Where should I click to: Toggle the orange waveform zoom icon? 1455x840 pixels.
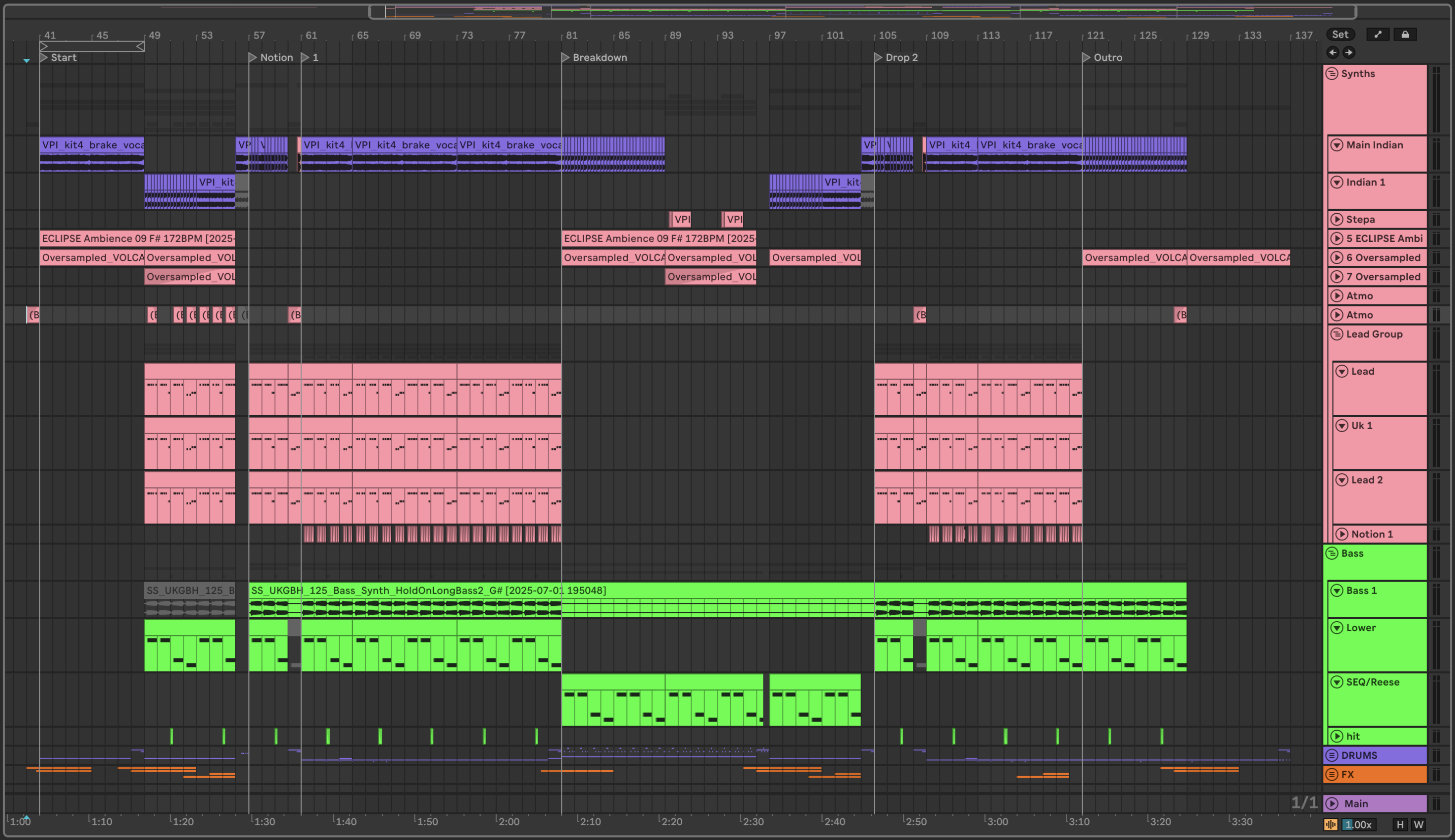tap(1331, 824)
